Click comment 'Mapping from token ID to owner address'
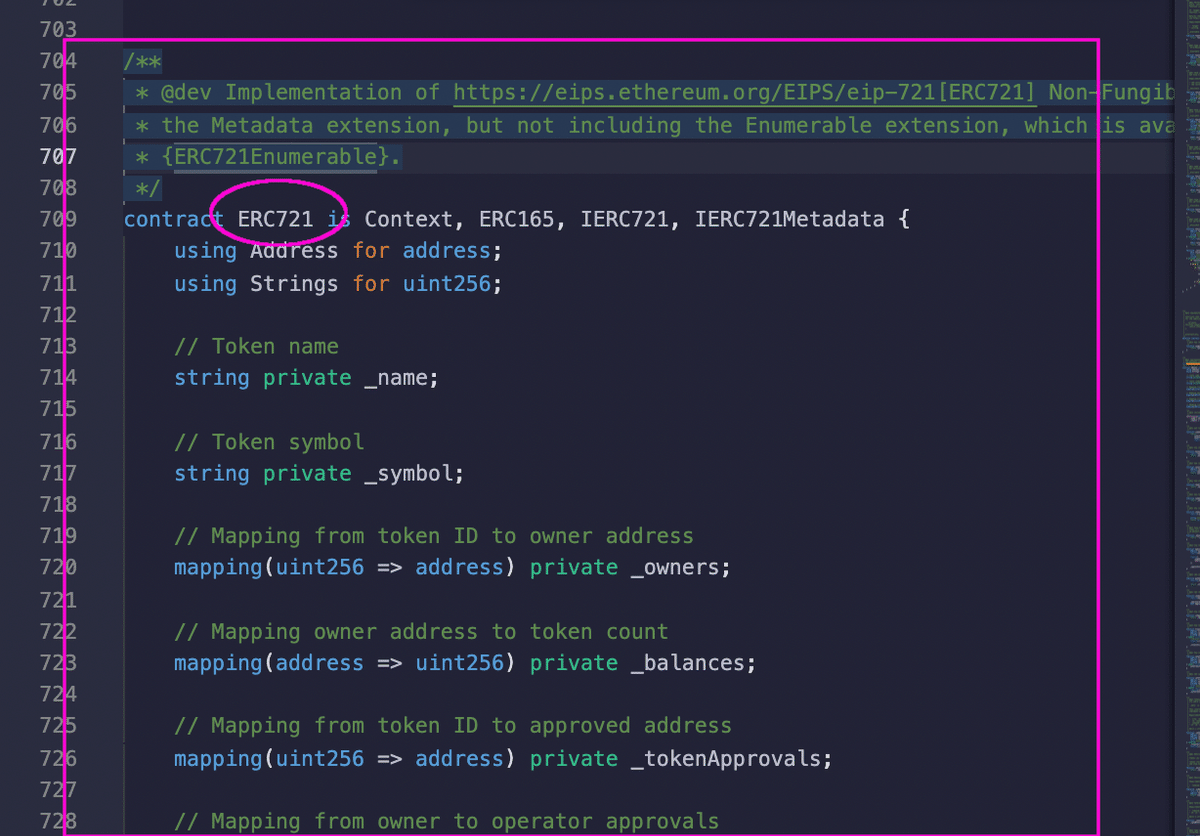 pyautogui.click(x=434, y=537)
